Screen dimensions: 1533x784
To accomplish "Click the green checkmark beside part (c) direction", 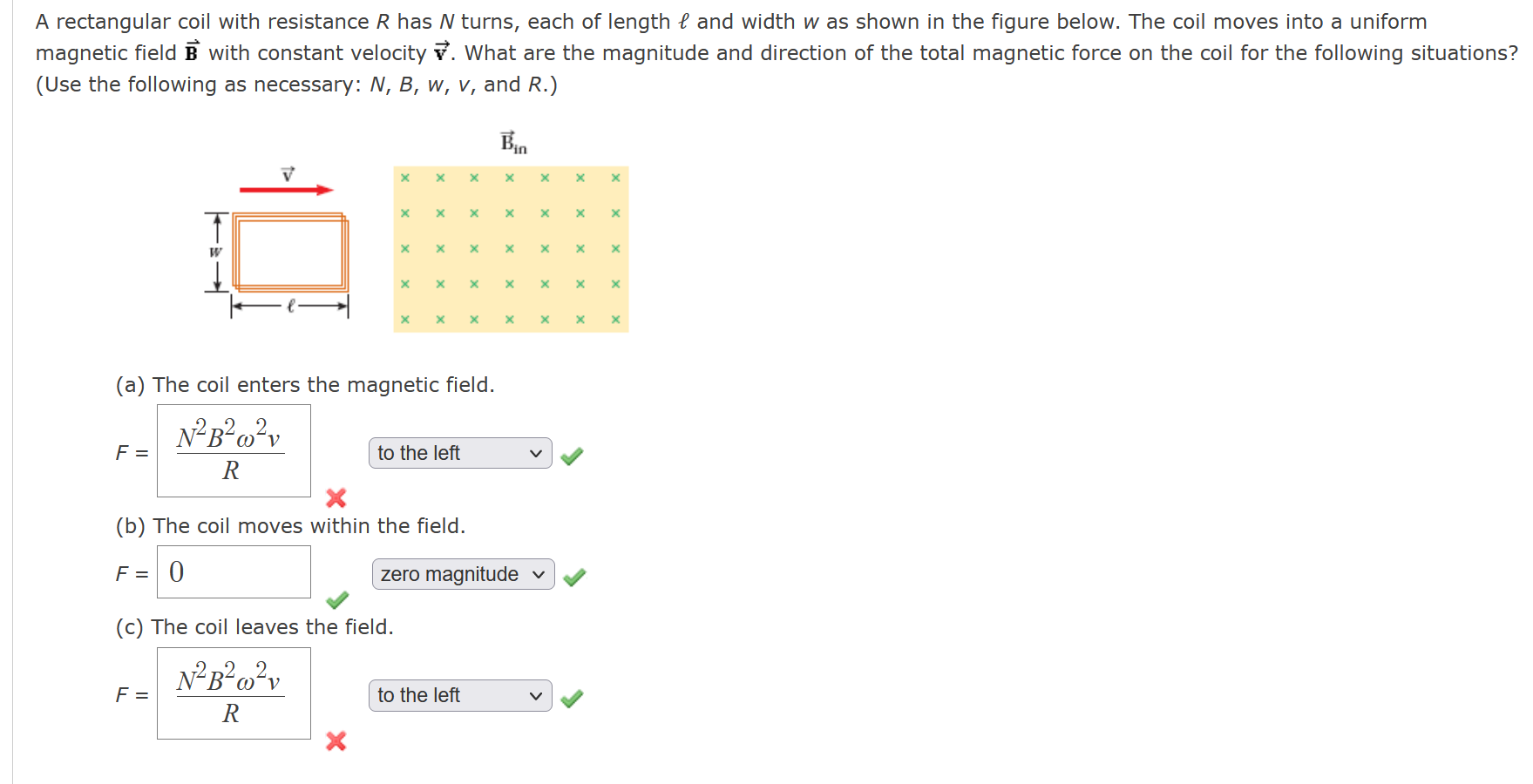I will pyautogui.click(x=573, y=697).
